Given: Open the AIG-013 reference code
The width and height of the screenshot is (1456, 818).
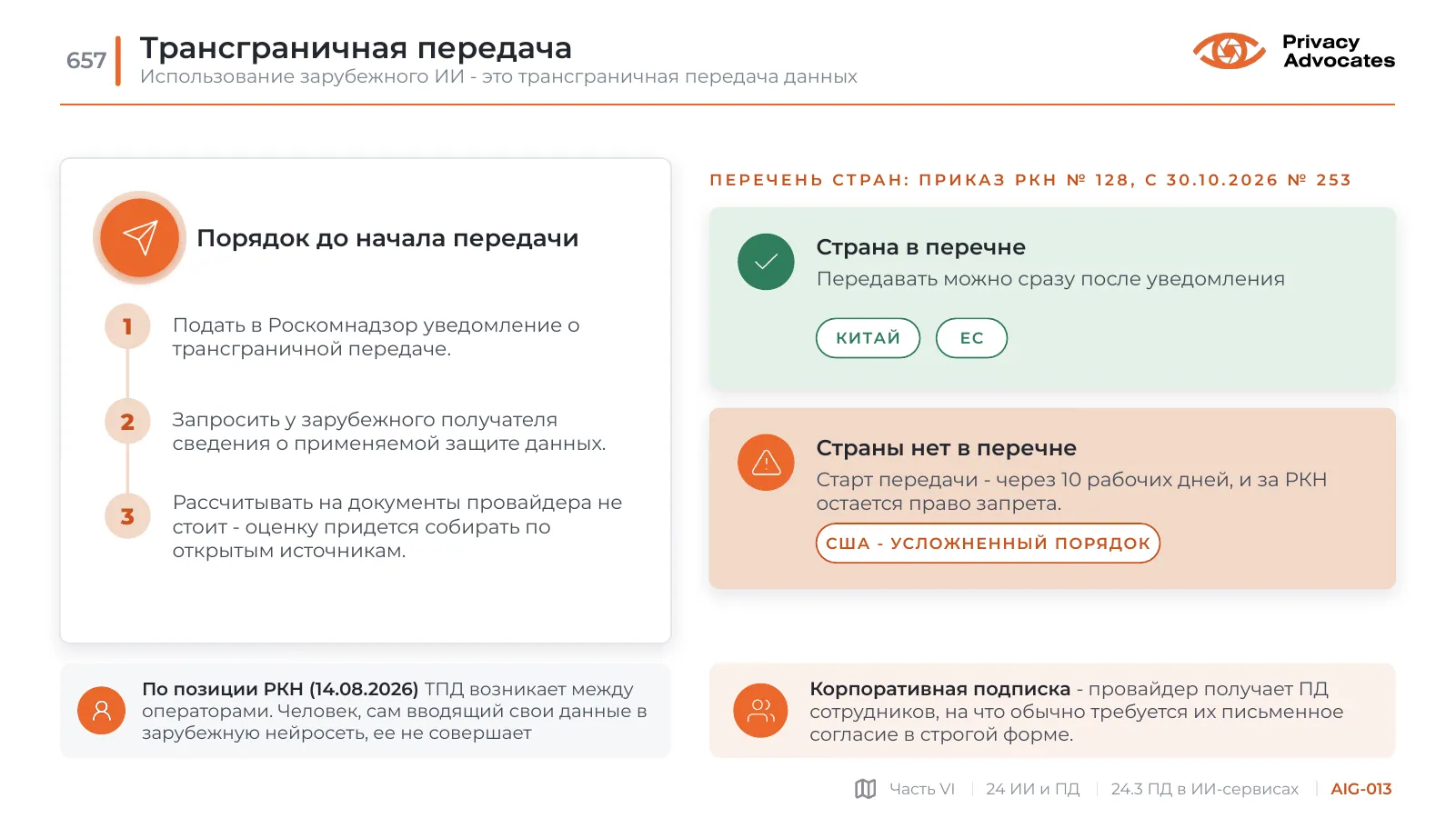Looking at the screenshot, I should tap(1361, 789).
